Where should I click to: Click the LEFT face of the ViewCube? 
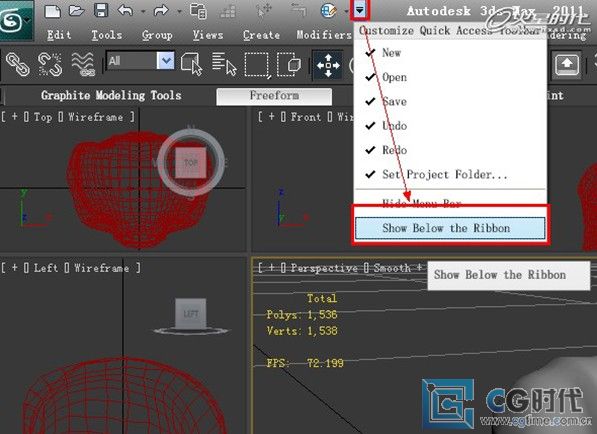[191, 313]
